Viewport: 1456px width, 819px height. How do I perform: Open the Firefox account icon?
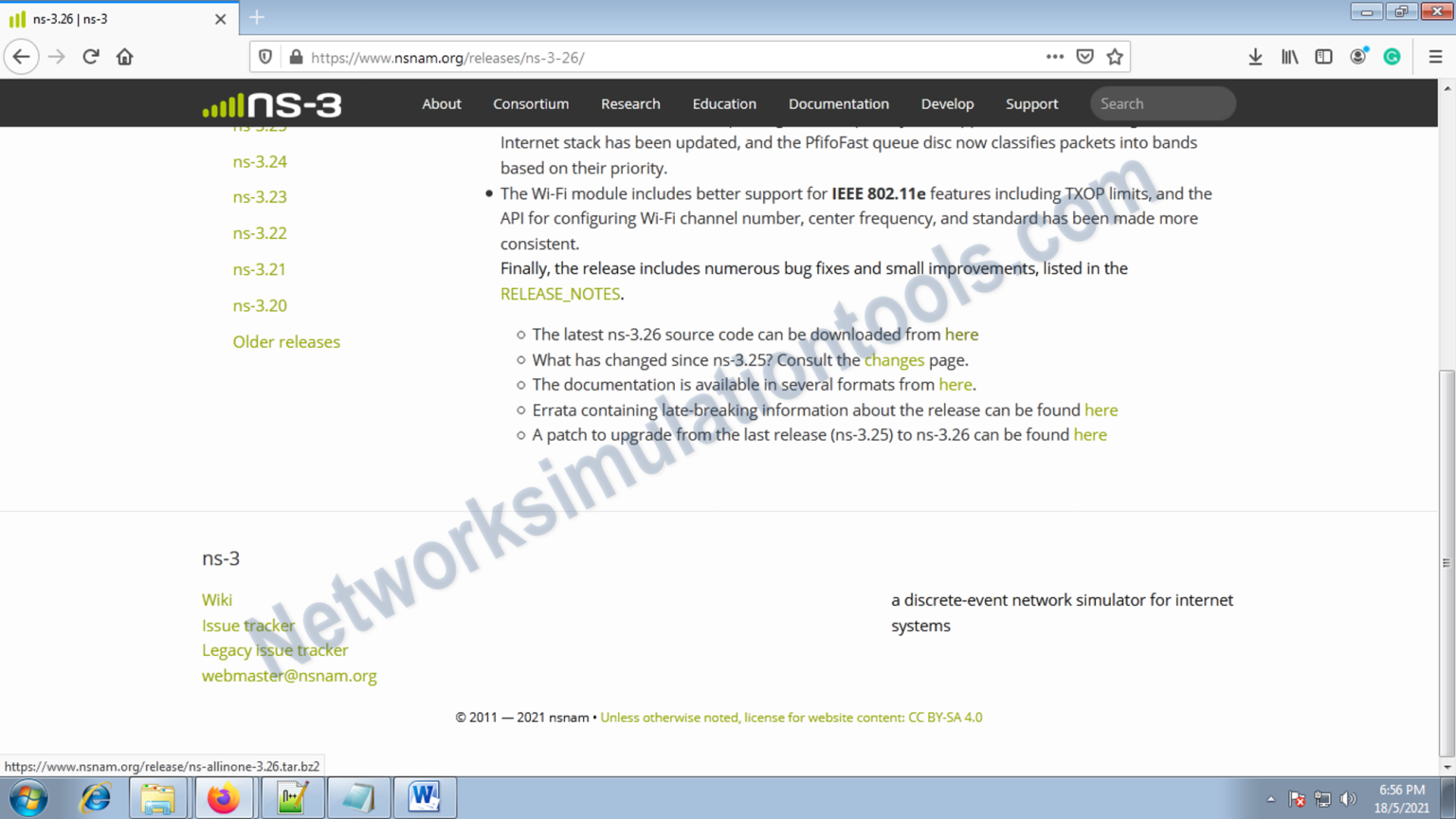[x=1357, y=57]
